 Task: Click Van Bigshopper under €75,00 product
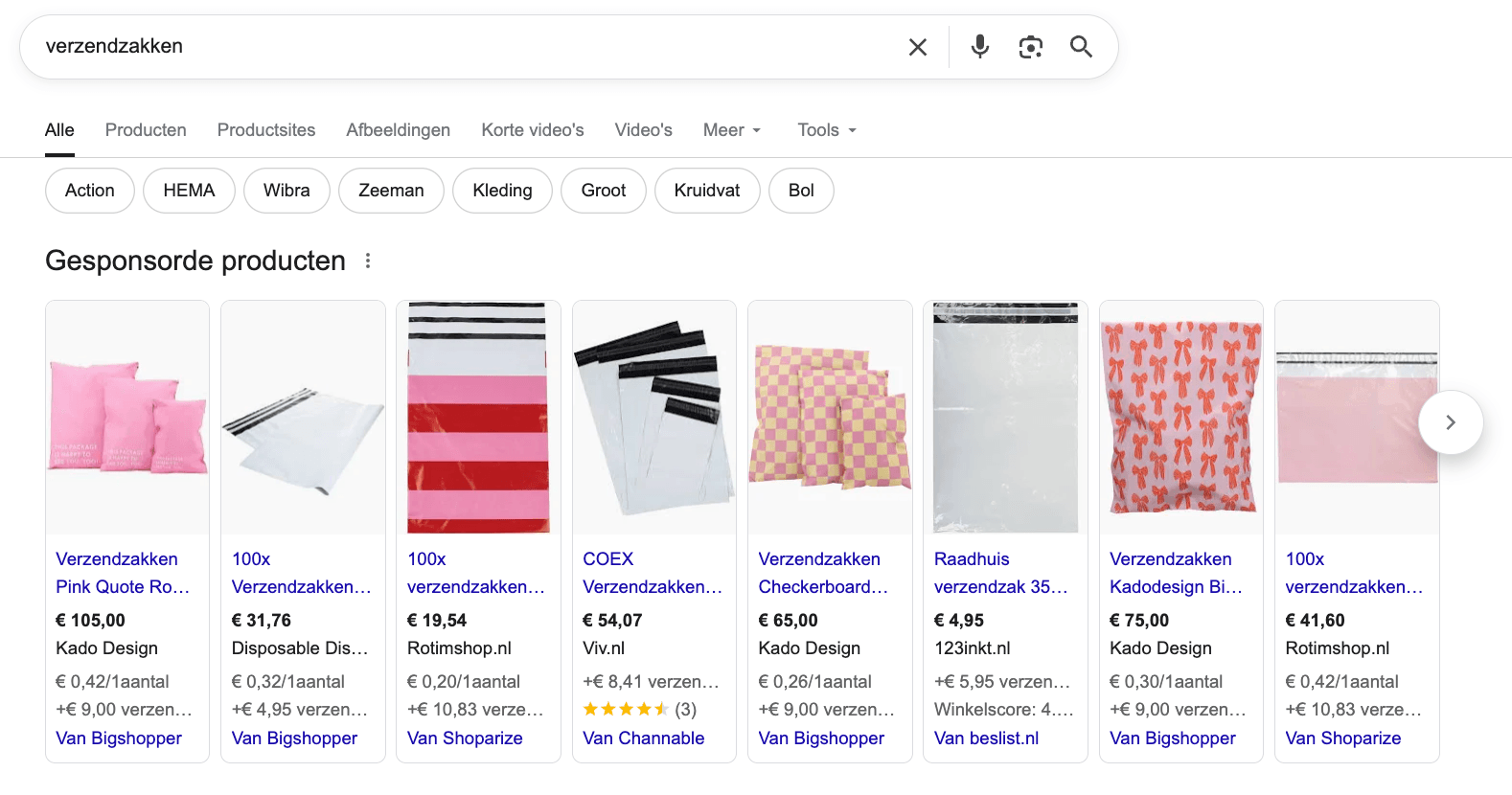[1173, 738]
